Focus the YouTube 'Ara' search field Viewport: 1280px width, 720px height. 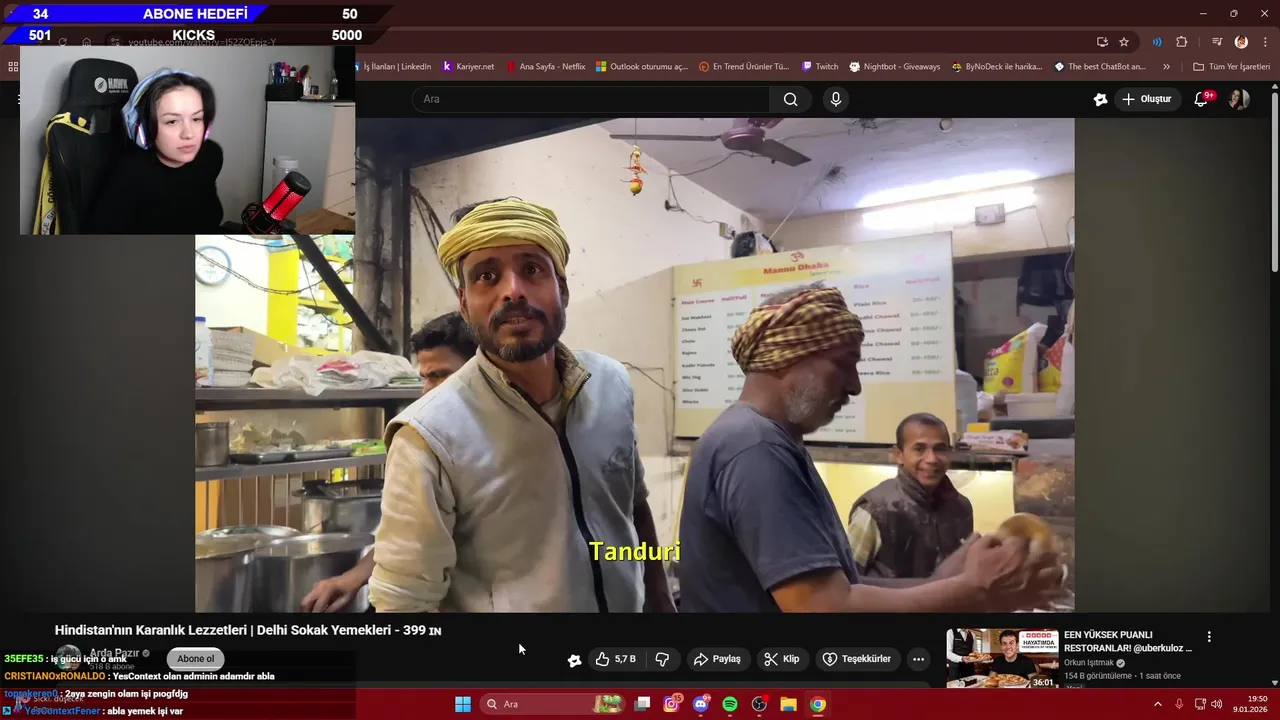pos(590,99)
